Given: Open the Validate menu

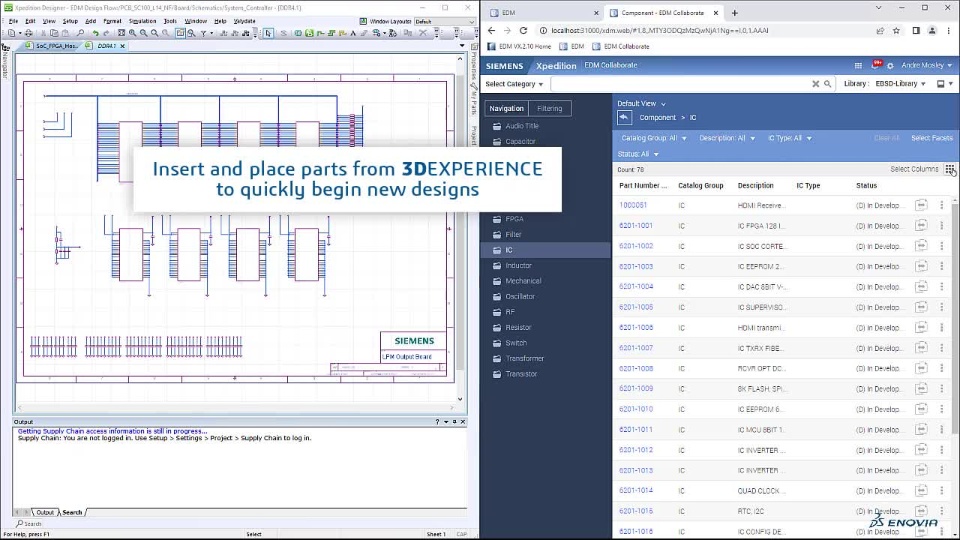Looking at the screenshot, I should point(244,21).
